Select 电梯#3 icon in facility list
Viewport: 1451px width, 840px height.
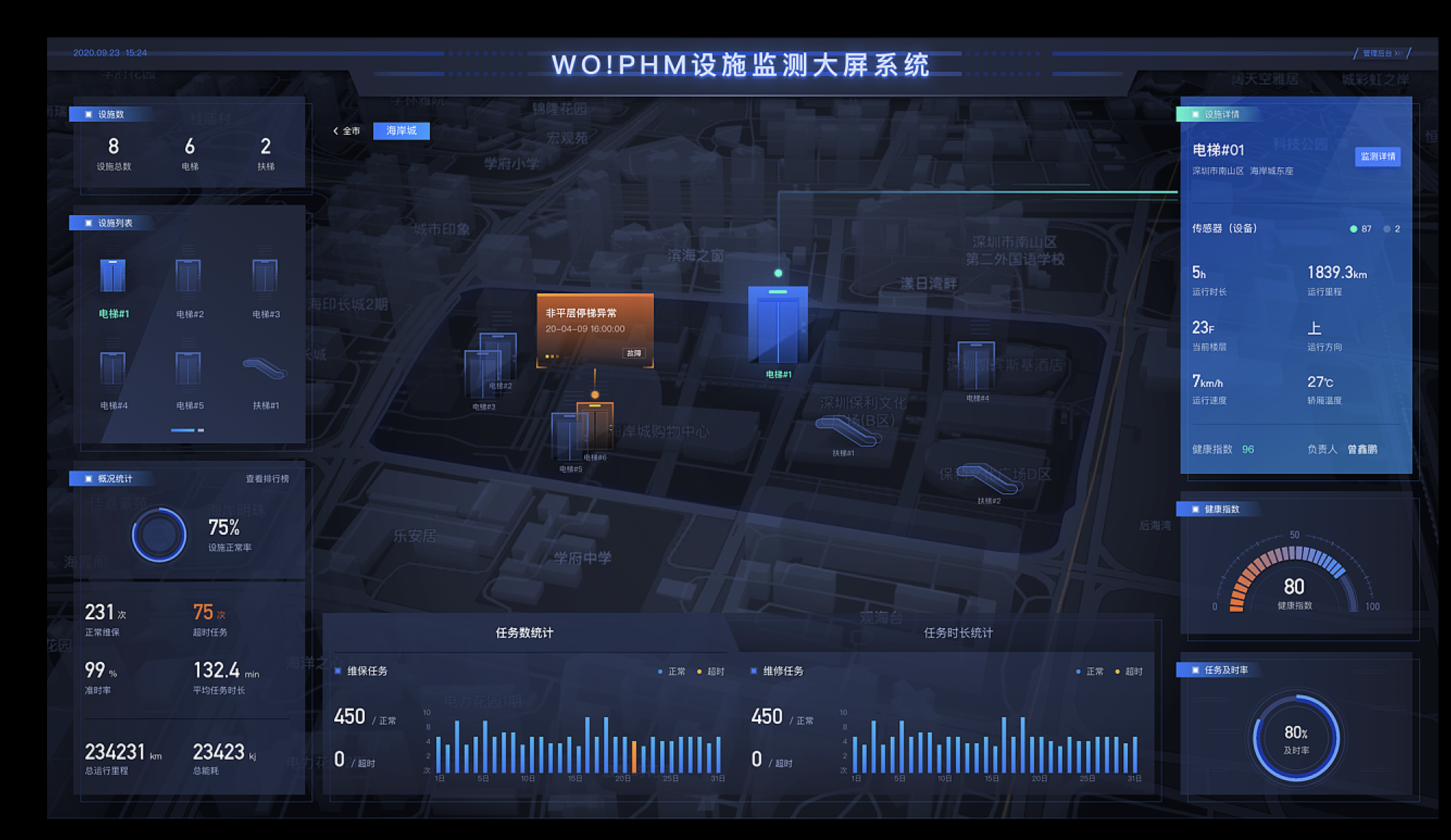(x=265, y=275)
